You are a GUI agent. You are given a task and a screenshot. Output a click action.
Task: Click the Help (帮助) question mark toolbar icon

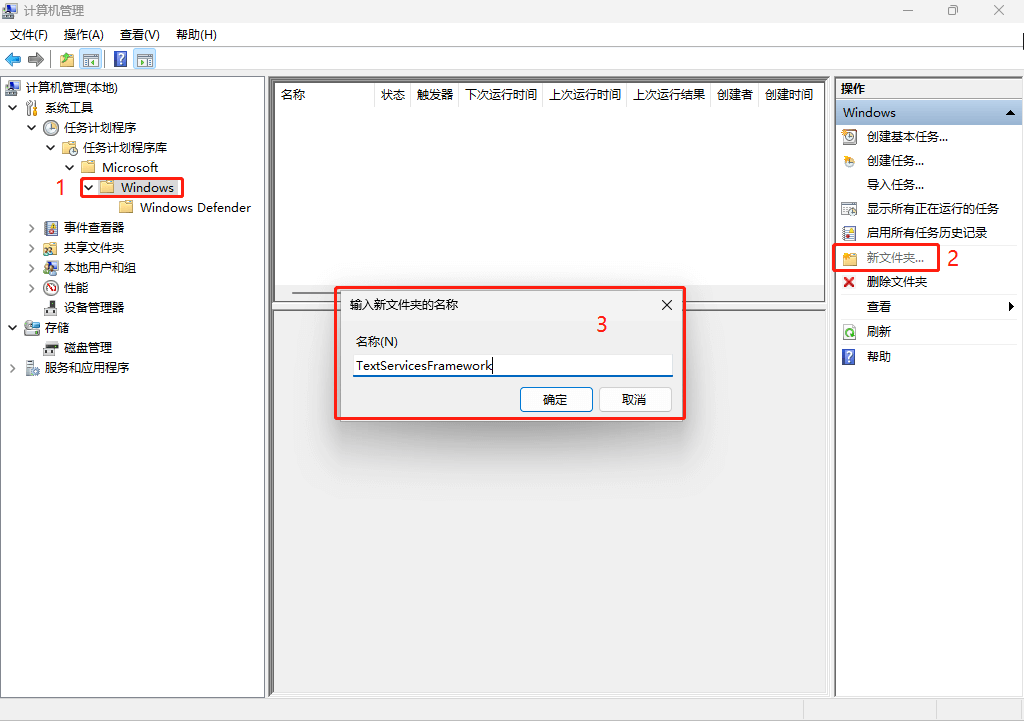click(x=119, y=58)
